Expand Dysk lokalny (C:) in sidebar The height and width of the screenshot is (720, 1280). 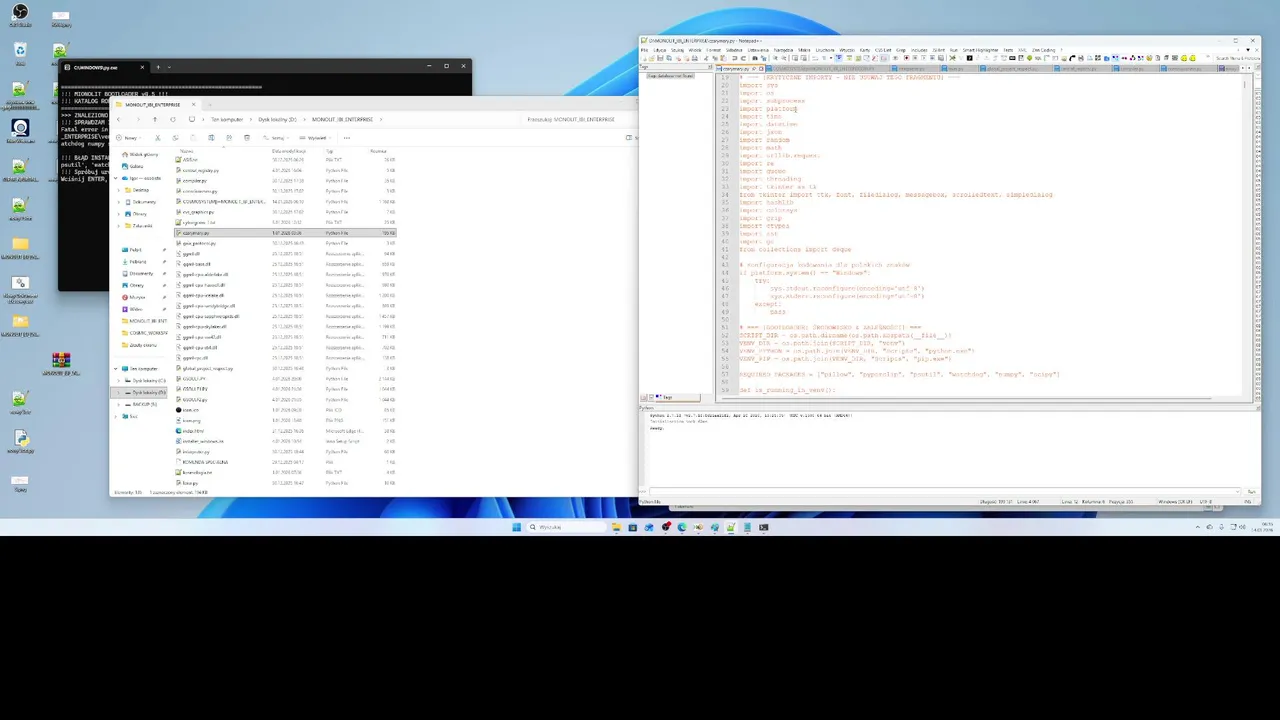click(x=118, y=380)
